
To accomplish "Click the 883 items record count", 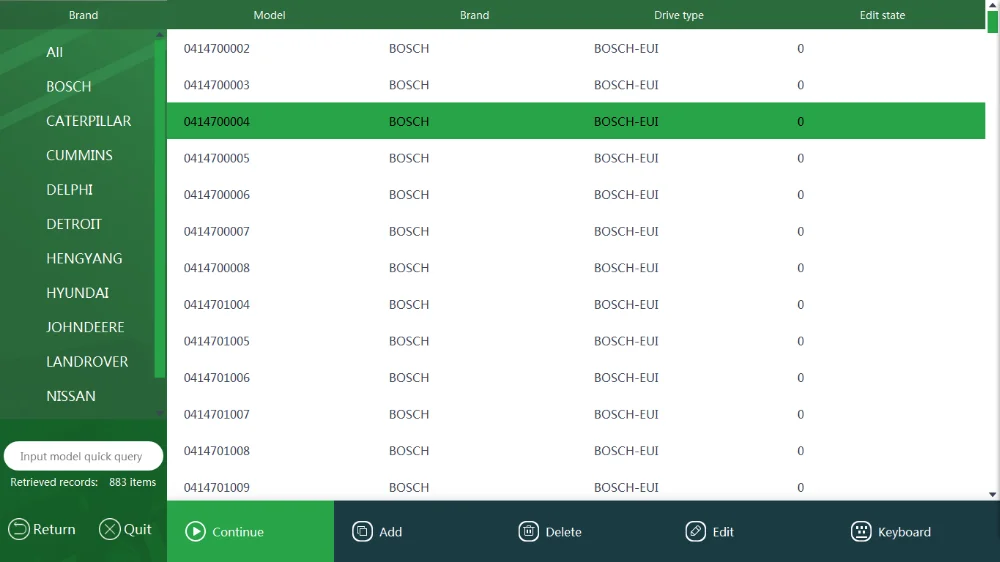I will (132, 482).
